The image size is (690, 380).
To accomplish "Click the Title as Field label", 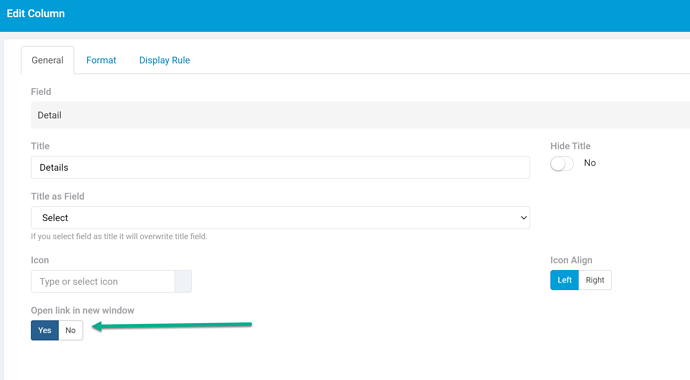I will (58, 197).
